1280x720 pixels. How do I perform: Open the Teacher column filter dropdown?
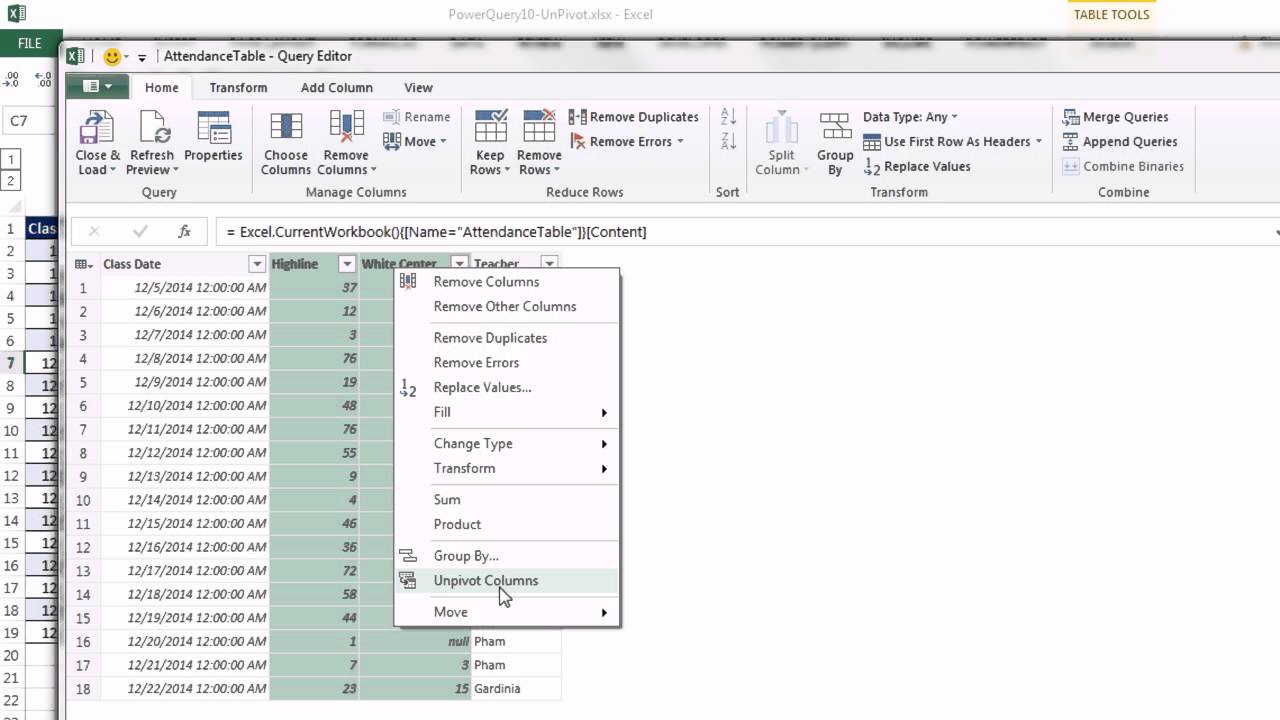(x=549, y=264)
